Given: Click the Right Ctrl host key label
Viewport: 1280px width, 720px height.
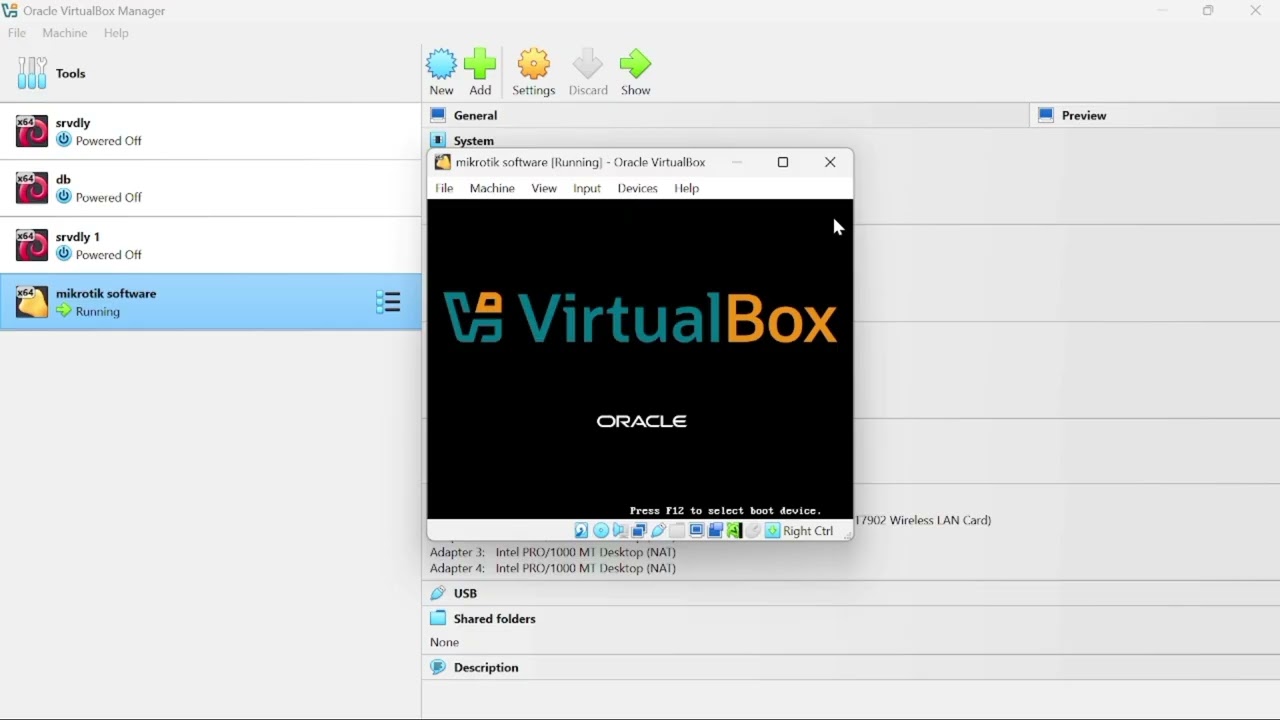Looking at the screenshot, I should click(808, 531).
